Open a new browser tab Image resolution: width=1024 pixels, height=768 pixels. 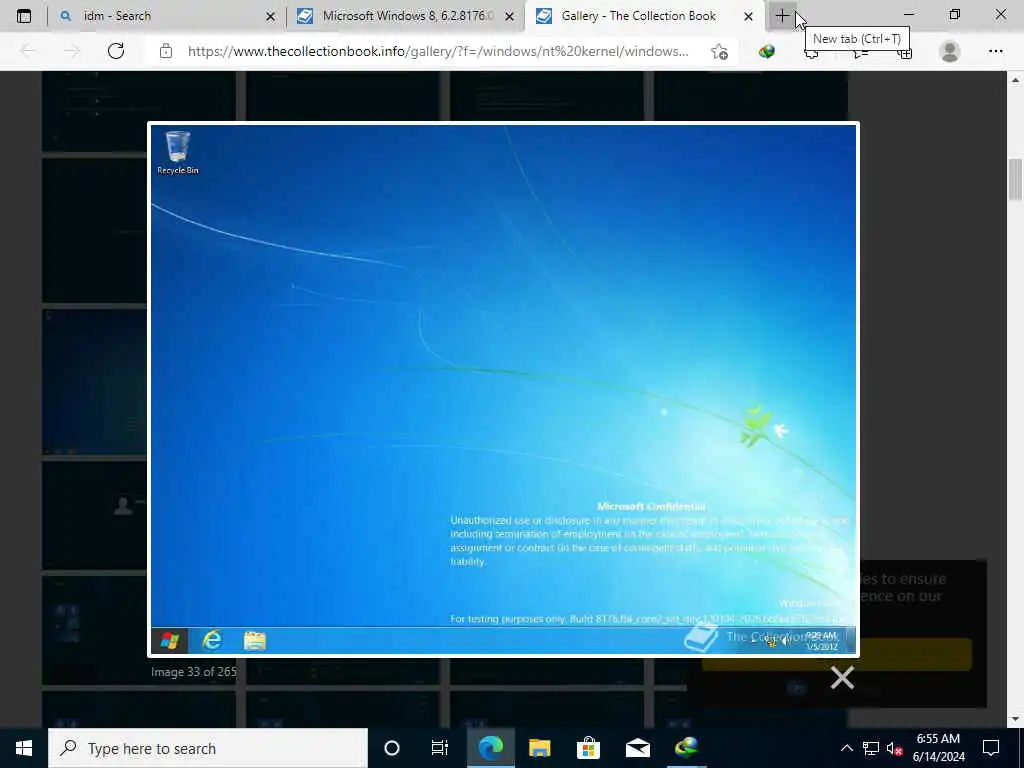coord(782,16)
